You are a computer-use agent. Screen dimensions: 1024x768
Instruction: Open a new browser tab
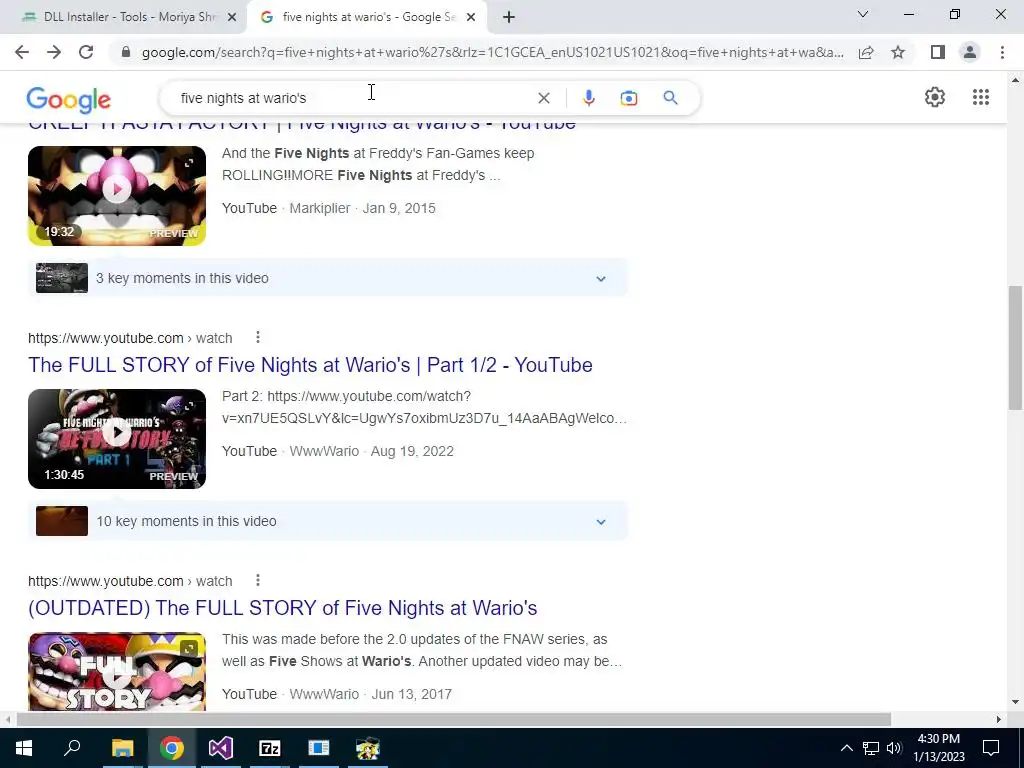click(x=509, y=17)
